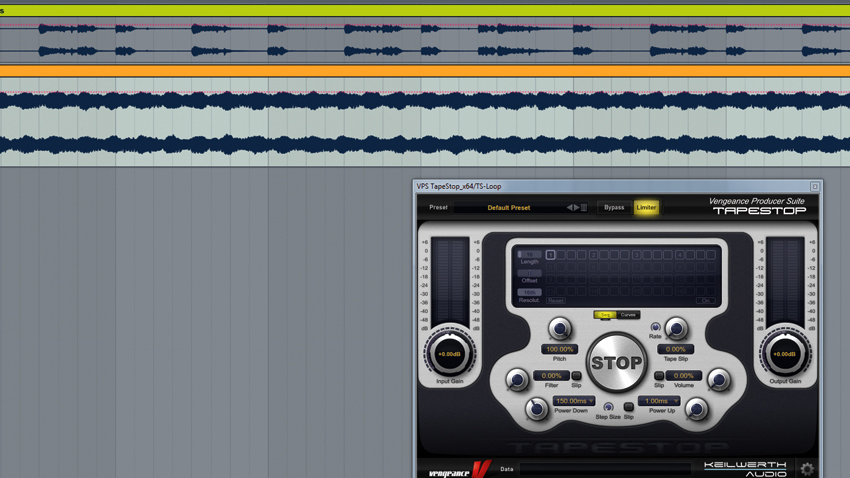The width and height of the screenshot is (850, 478).
Task: Select the previous preset arrow
Action: coord(569,208)
